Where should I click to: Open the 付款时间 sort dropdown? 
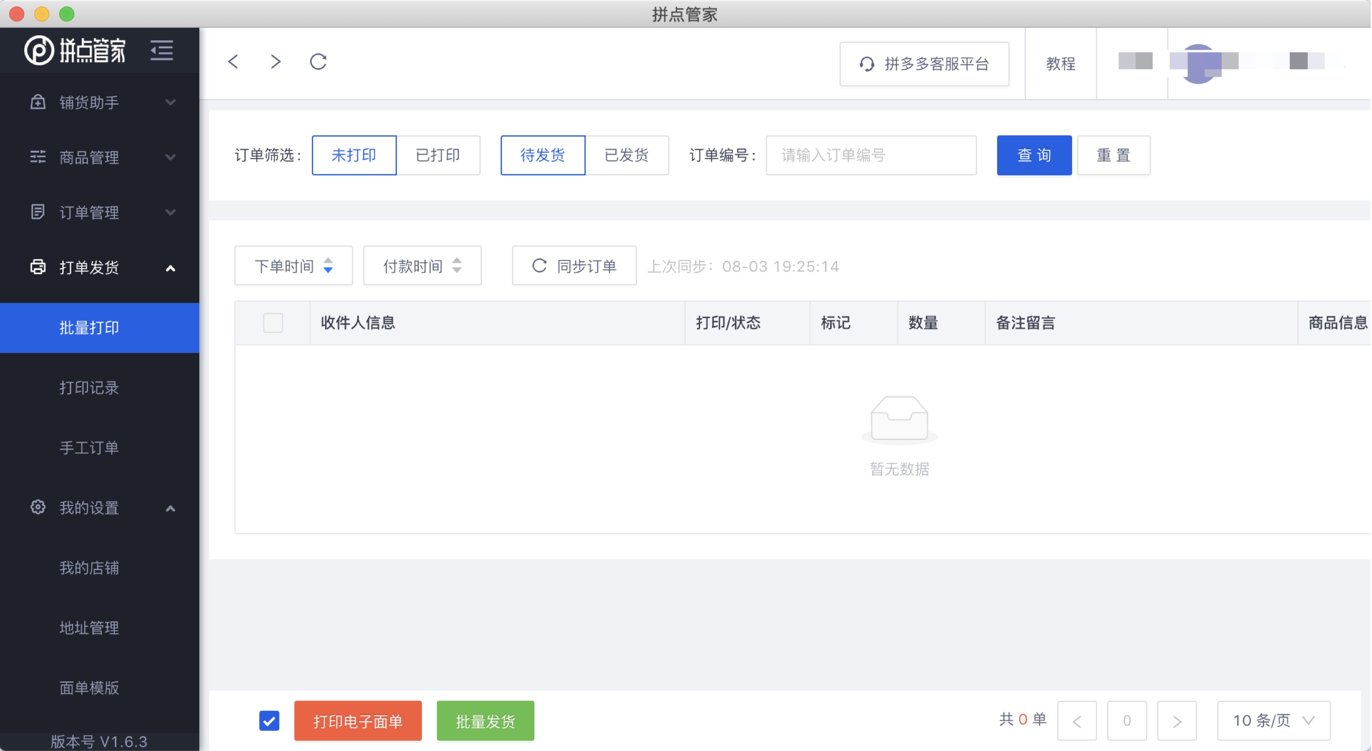422,265
